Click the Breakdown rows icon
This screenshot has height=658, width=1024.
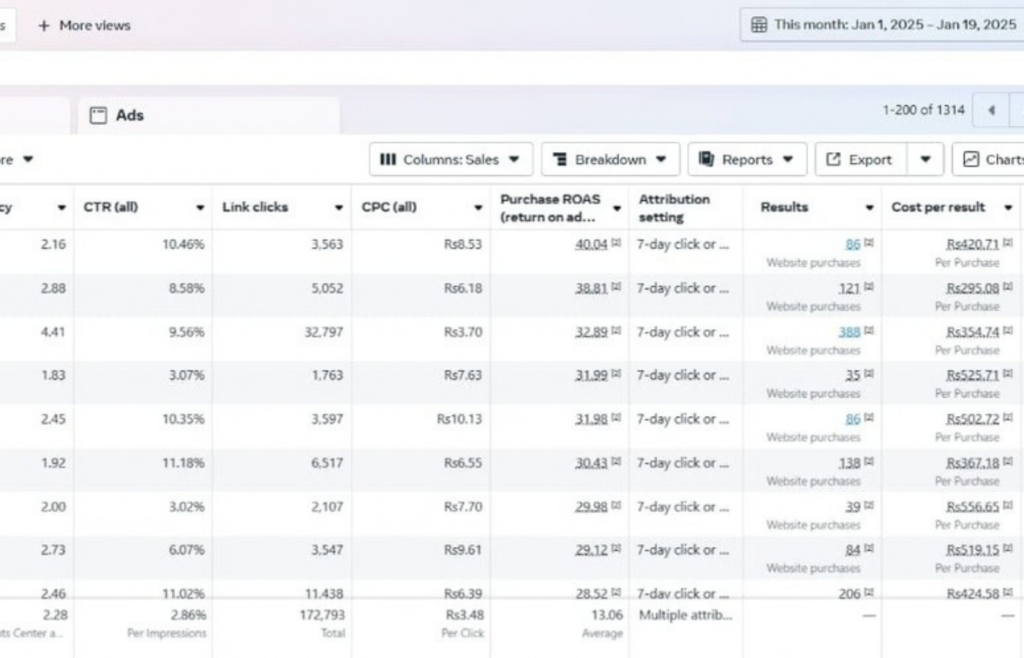pos(560,159)
